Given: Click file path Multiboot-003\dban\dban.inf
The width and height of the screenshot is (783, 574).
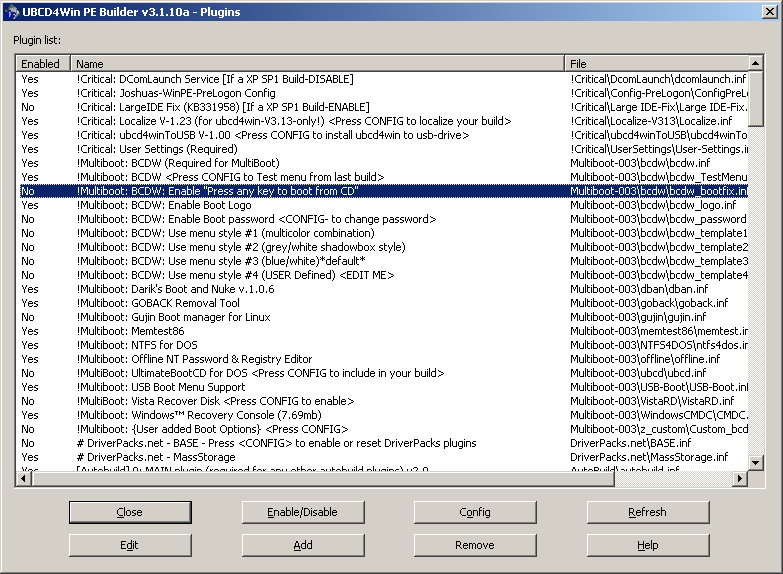Looking at the screenshot, I should tap(639, 289).
